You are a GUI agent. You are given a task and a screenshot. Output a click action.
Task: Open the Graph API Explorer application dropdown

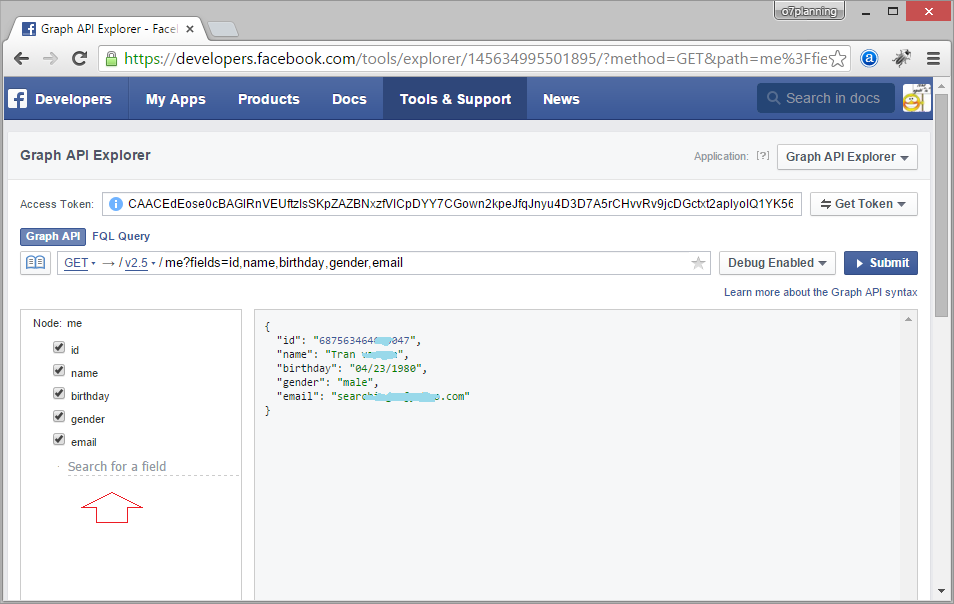tap(847, 157)
